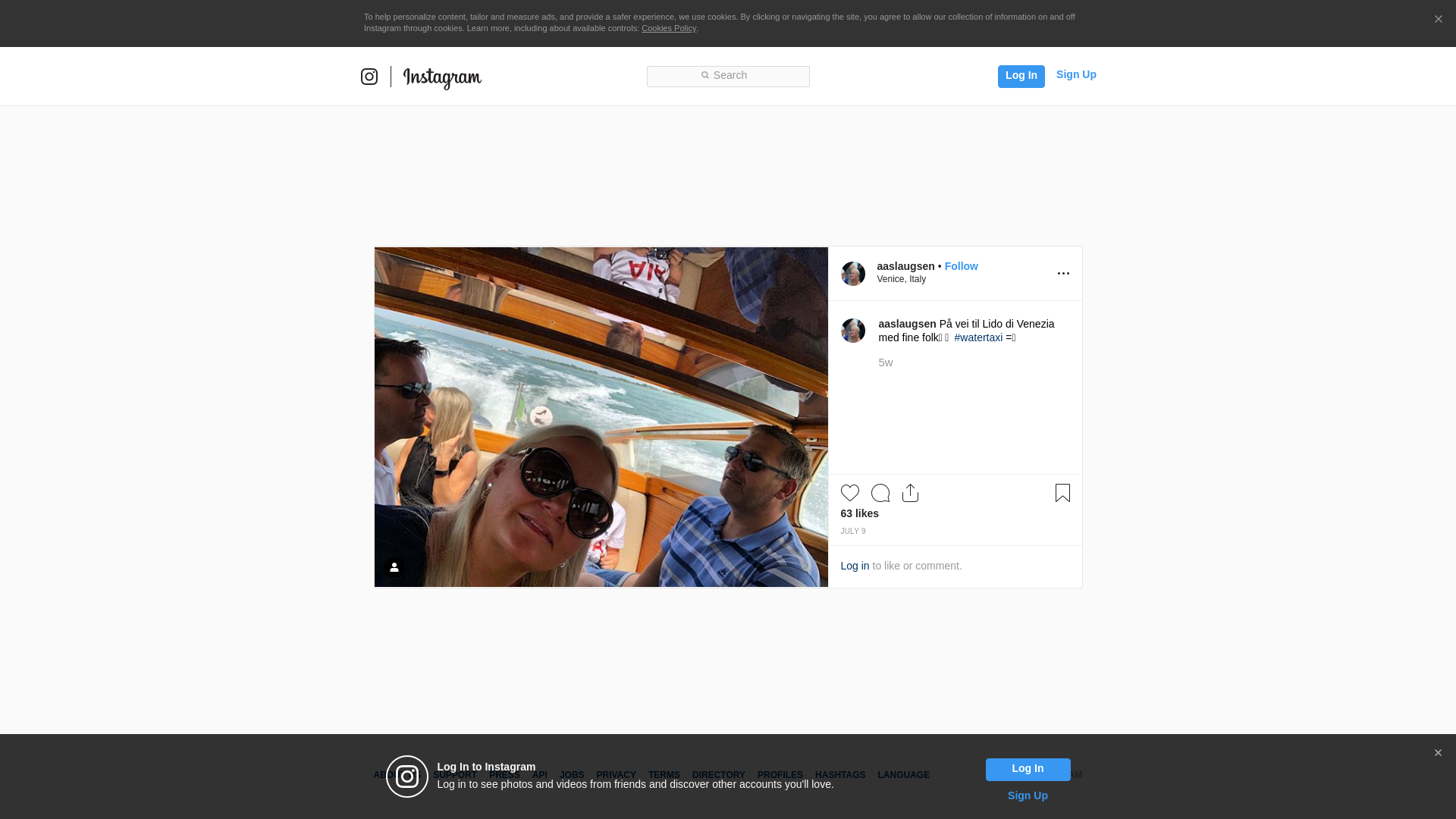Open the JOBS footer link
The width and height of the screenshot is (1456, 819).
[x=572, y=775]
